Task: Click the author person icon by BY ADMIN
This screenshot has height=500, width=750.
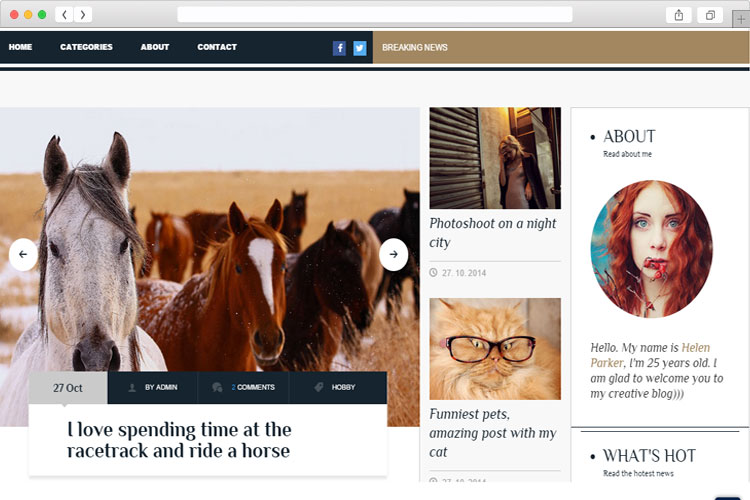Action: click(132, 388)
